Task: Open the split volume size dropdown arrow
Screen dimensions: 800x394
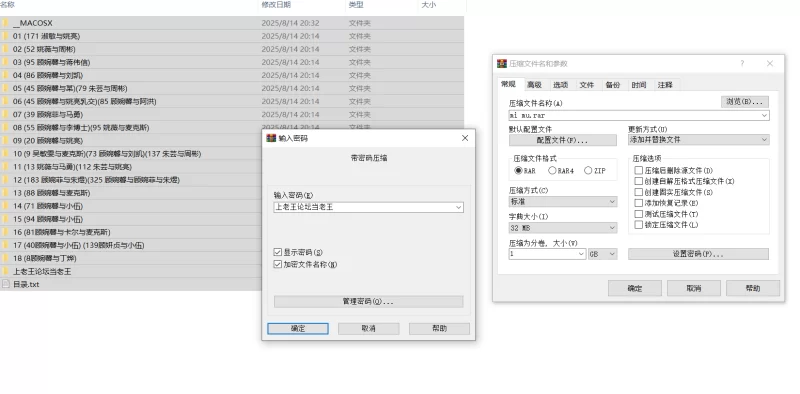Action: (x=581, y=254)
